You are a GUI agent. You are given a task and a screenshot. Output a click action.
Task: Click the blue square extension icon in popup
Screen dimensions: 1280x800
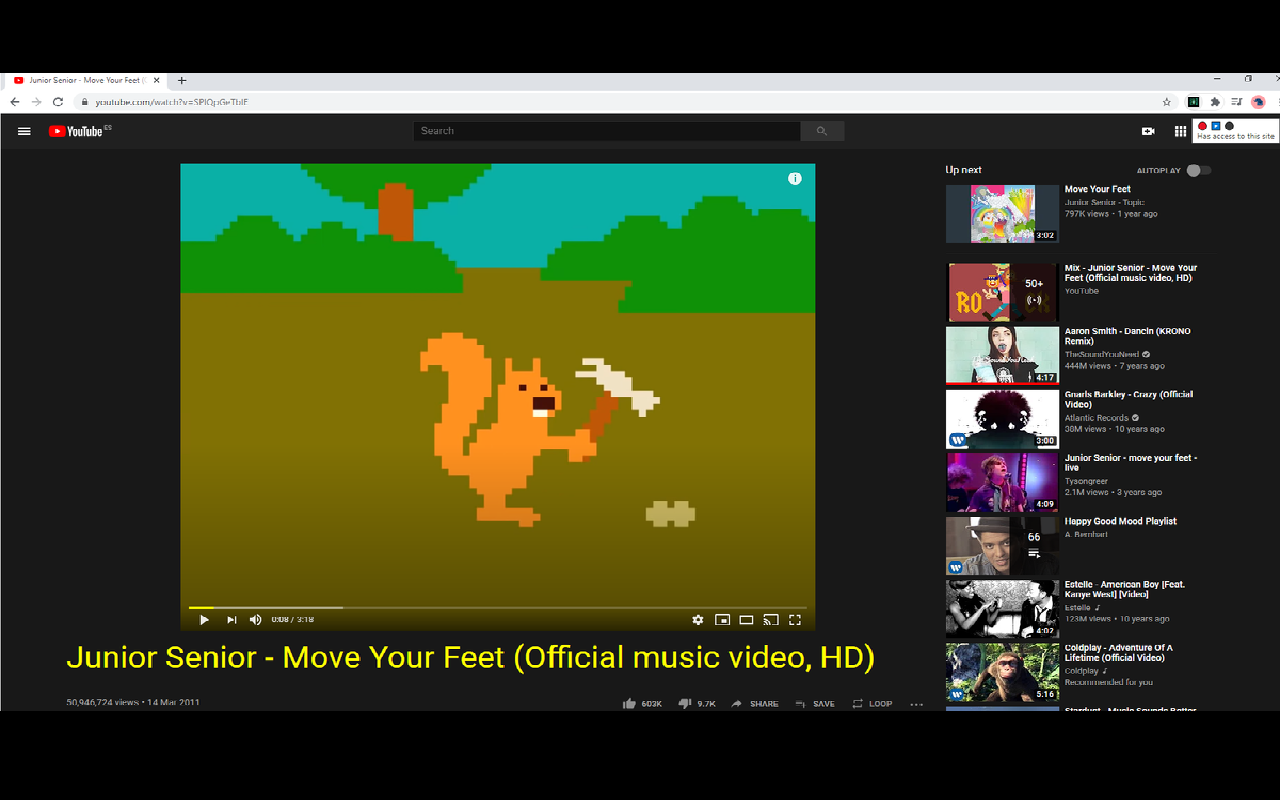(x=1216, y=126)
